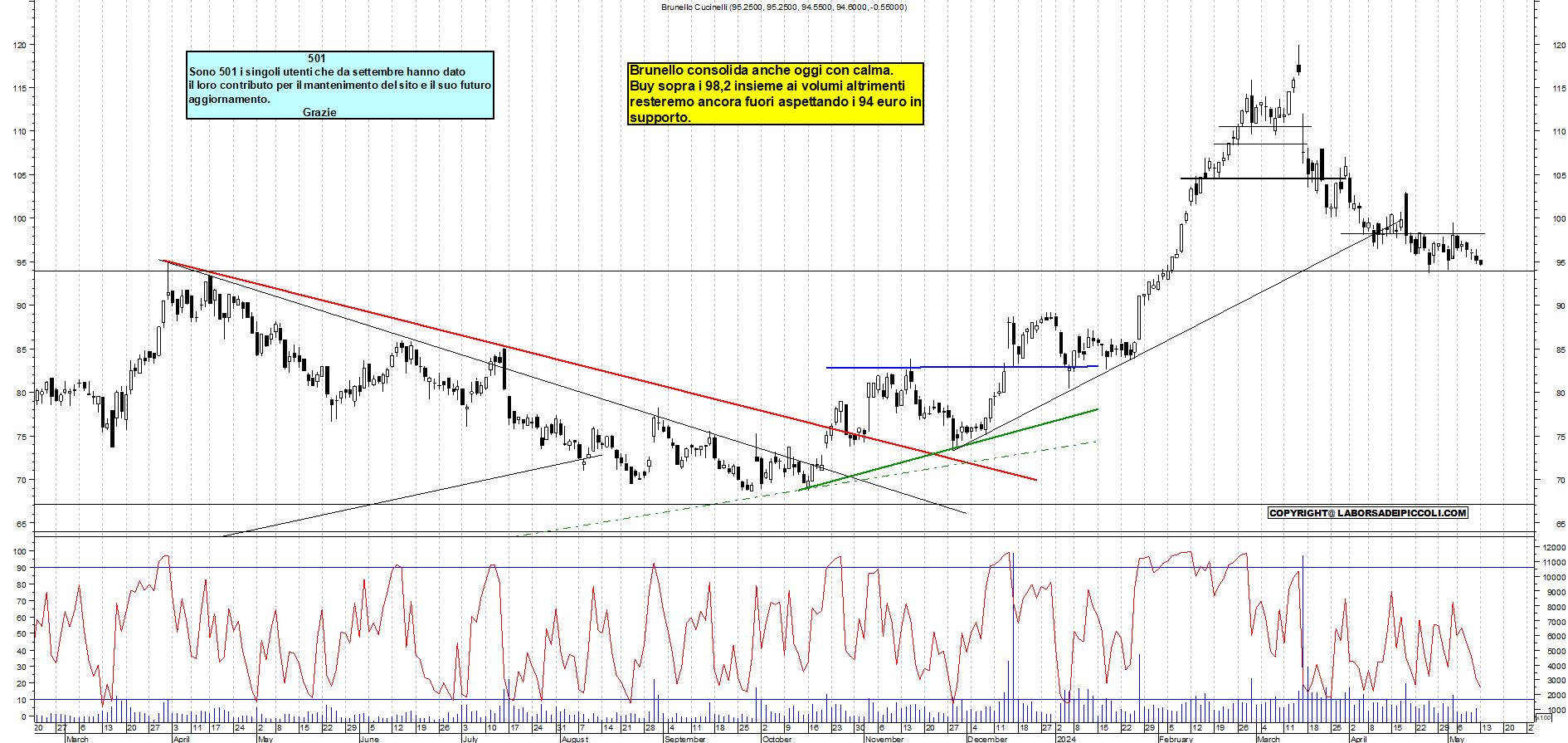Screen dimensions: 1568x743
Task: Click the 65 price label on left axis
Action: [x=21, y=524]
